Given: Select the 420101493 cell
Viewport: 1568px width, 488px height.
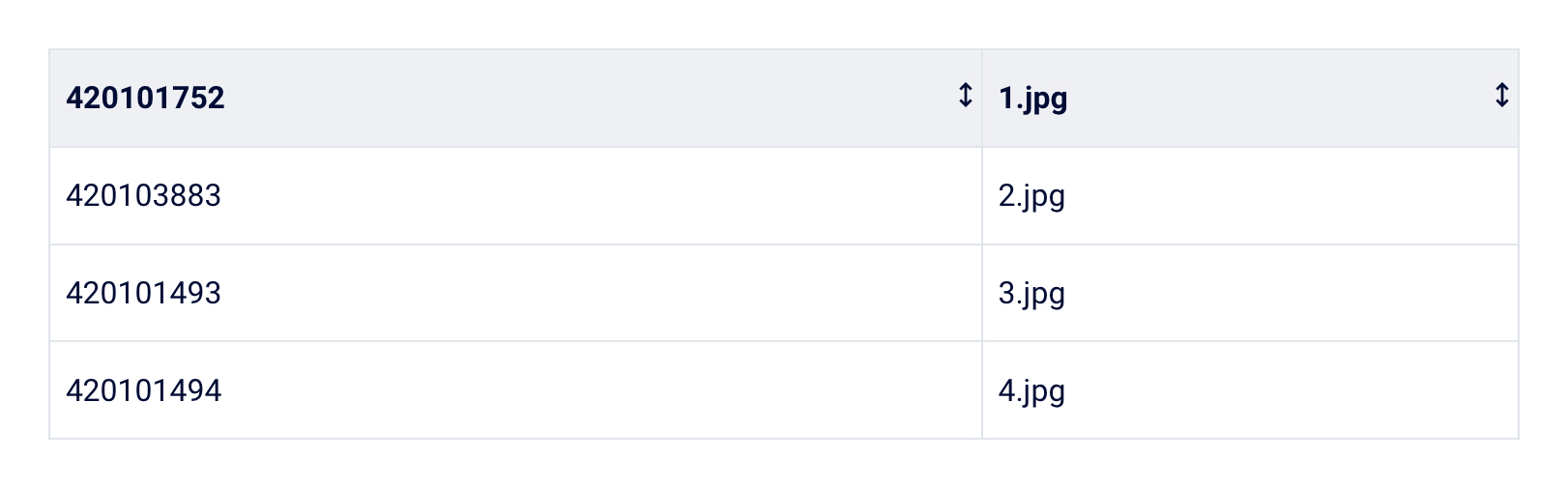Looking at the screenshot, I should pos(516,293).
